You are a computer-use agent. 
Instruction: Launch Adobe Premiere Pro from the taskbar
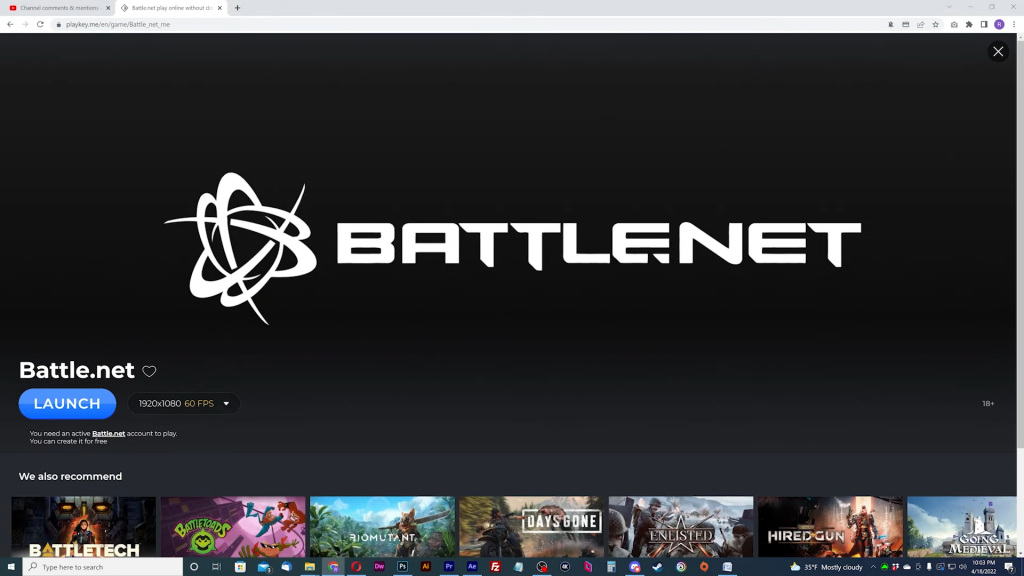coord(449,567)
